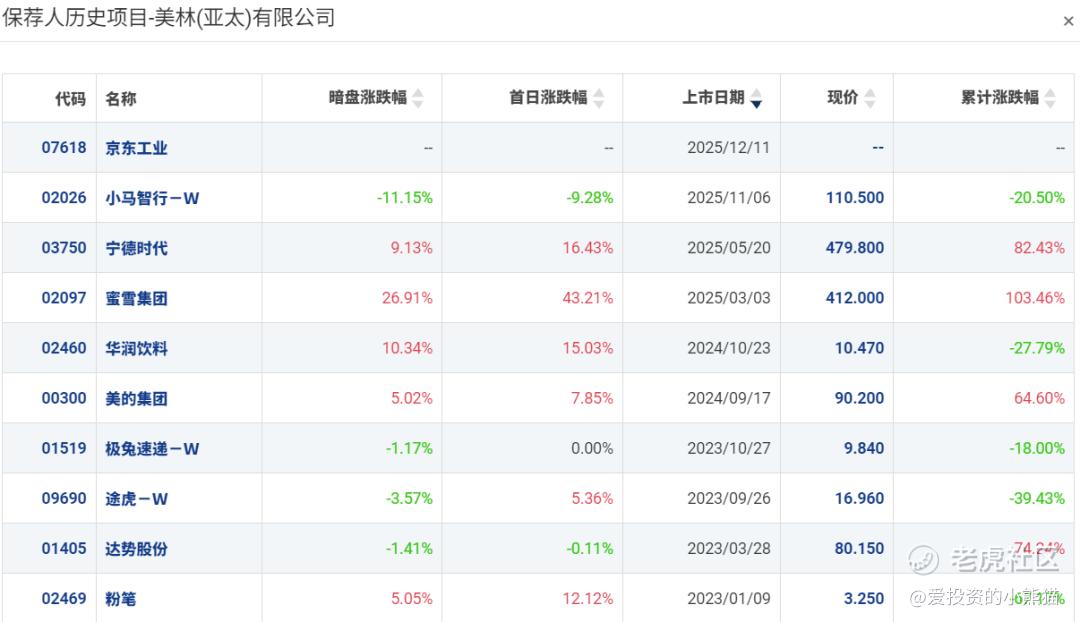Click grey-market change 26.91%

tap(407, 298)
